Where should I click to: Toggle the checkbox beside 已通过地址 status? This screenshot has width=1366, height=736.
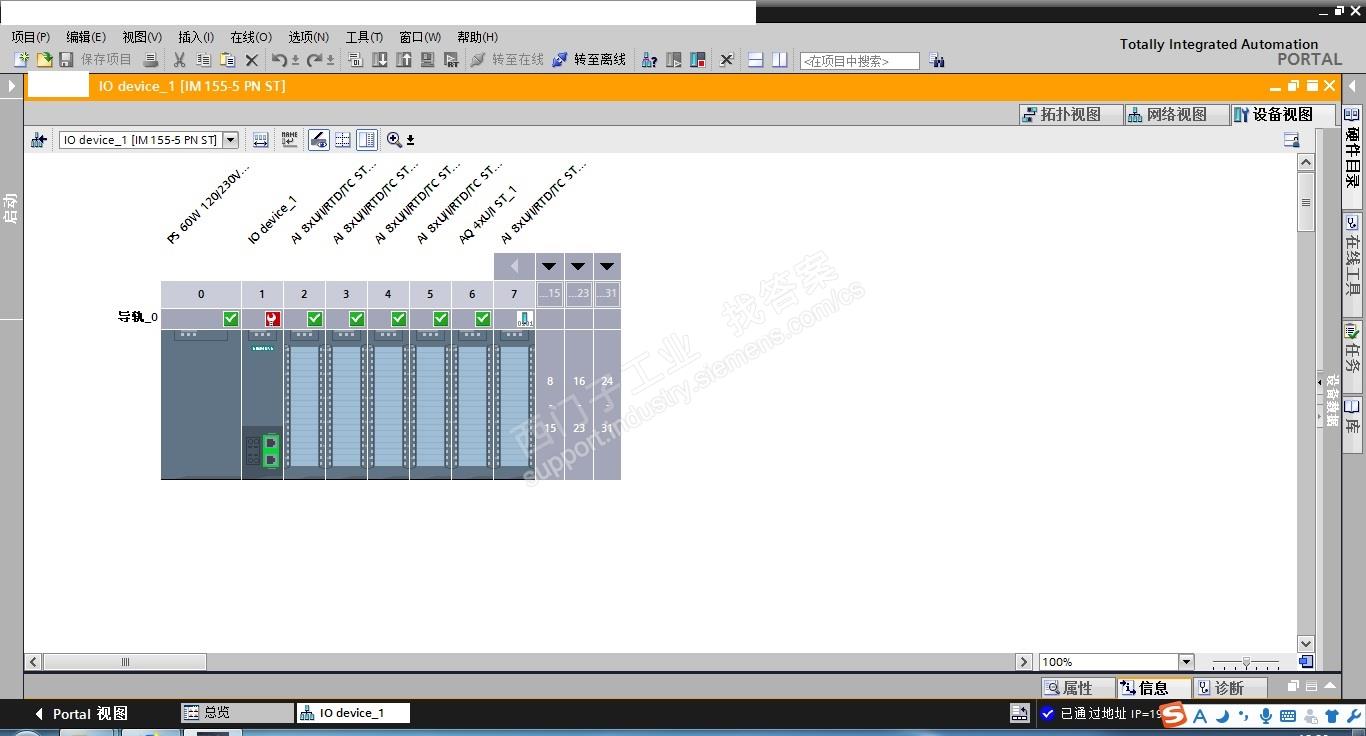(1048, 713)
